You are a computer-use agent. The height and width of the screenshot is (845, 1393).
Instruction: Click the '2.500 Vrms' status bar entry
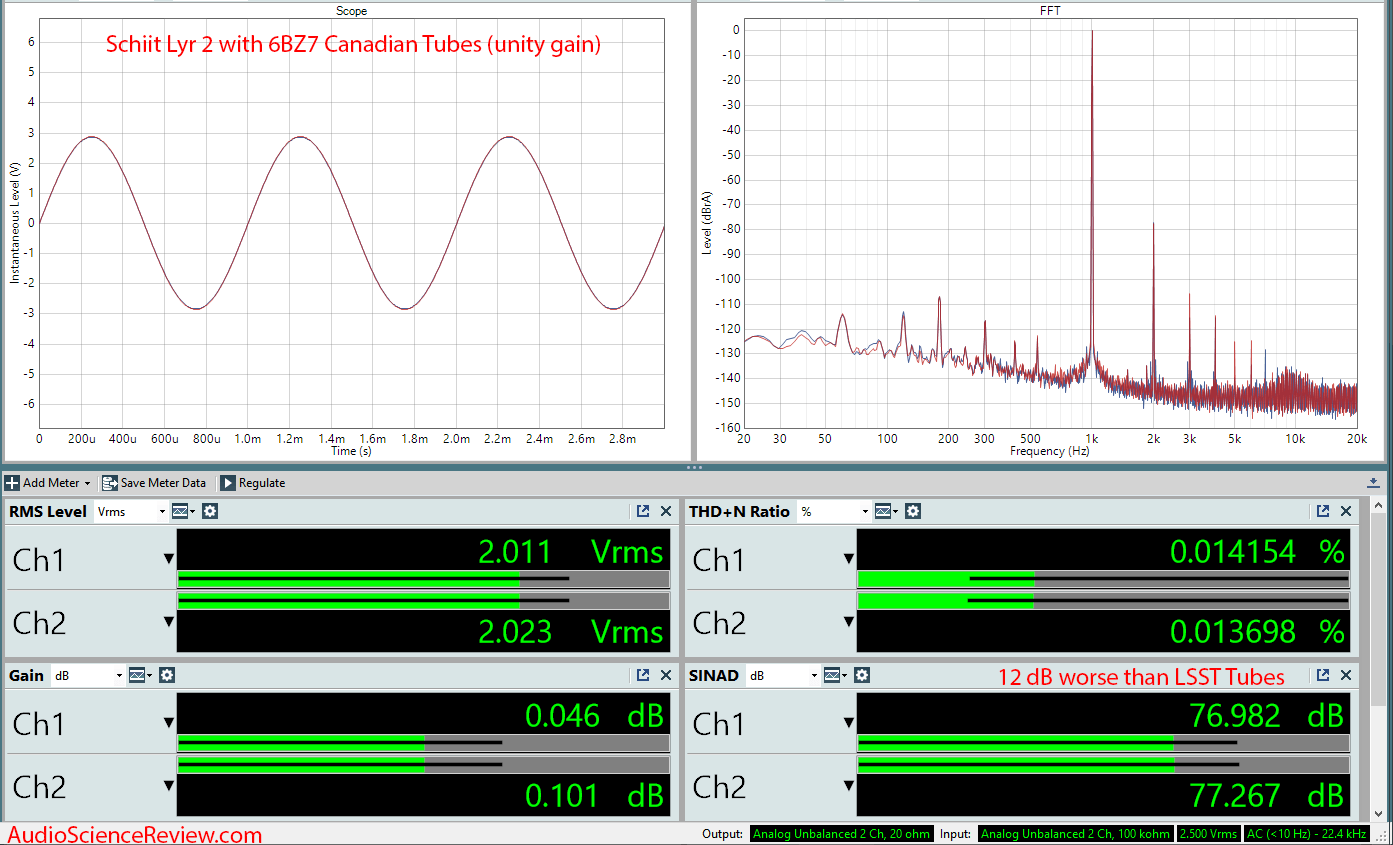[1208, 834]
